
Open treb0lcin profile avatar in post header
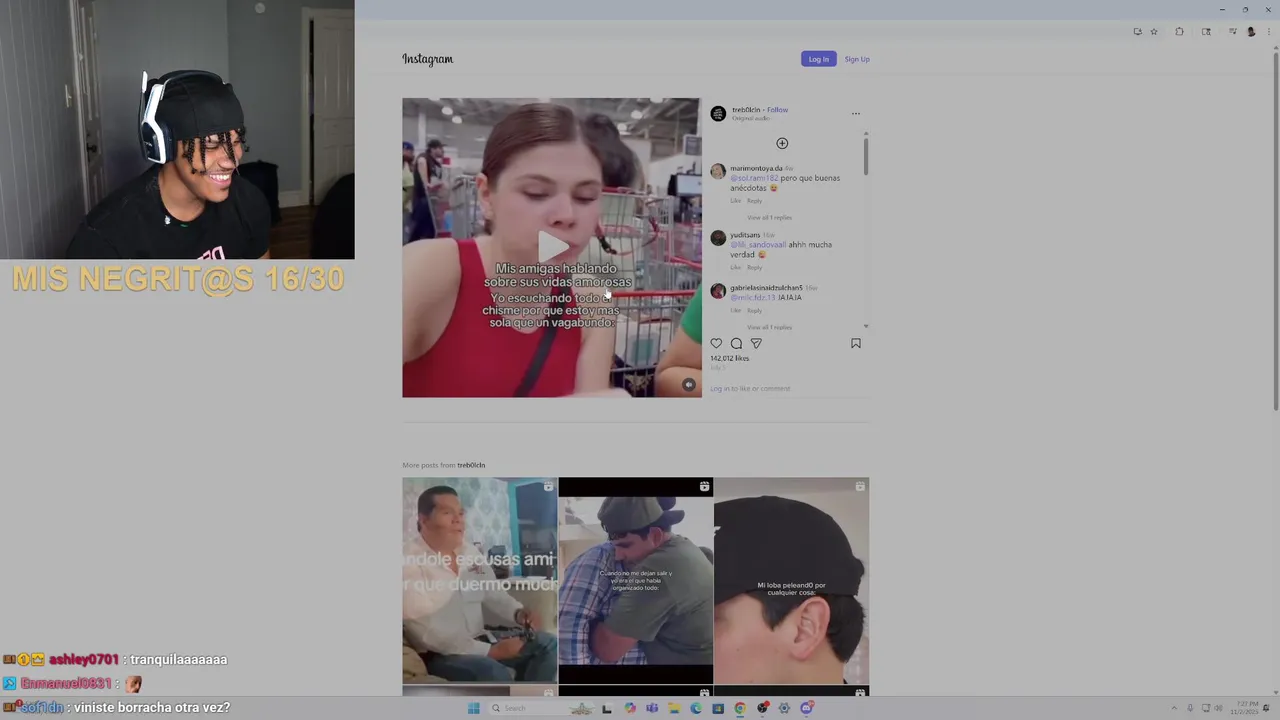tap(718, 113)
